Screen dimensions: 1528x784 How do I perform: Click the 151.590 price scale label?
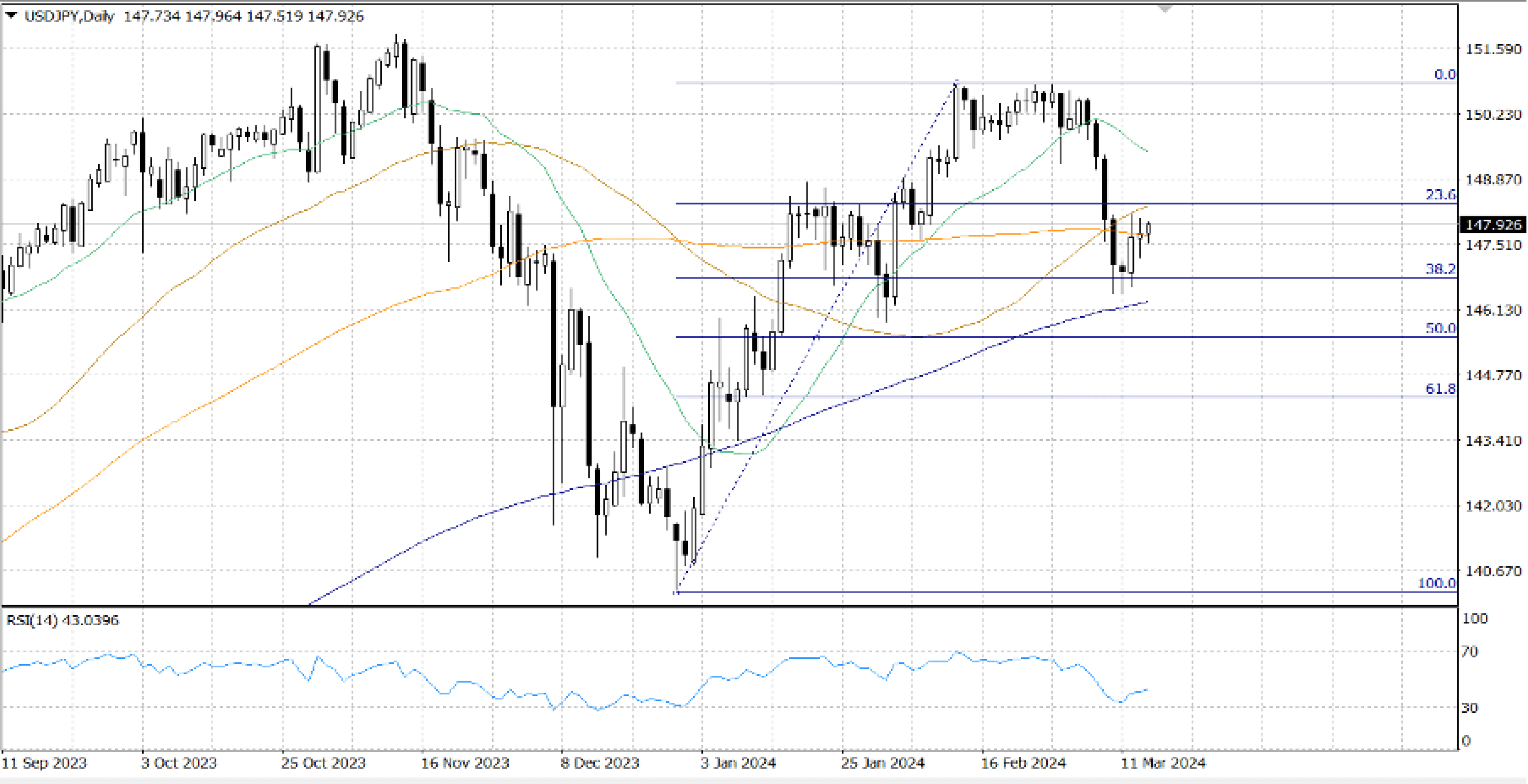[x=1493, y=49]
